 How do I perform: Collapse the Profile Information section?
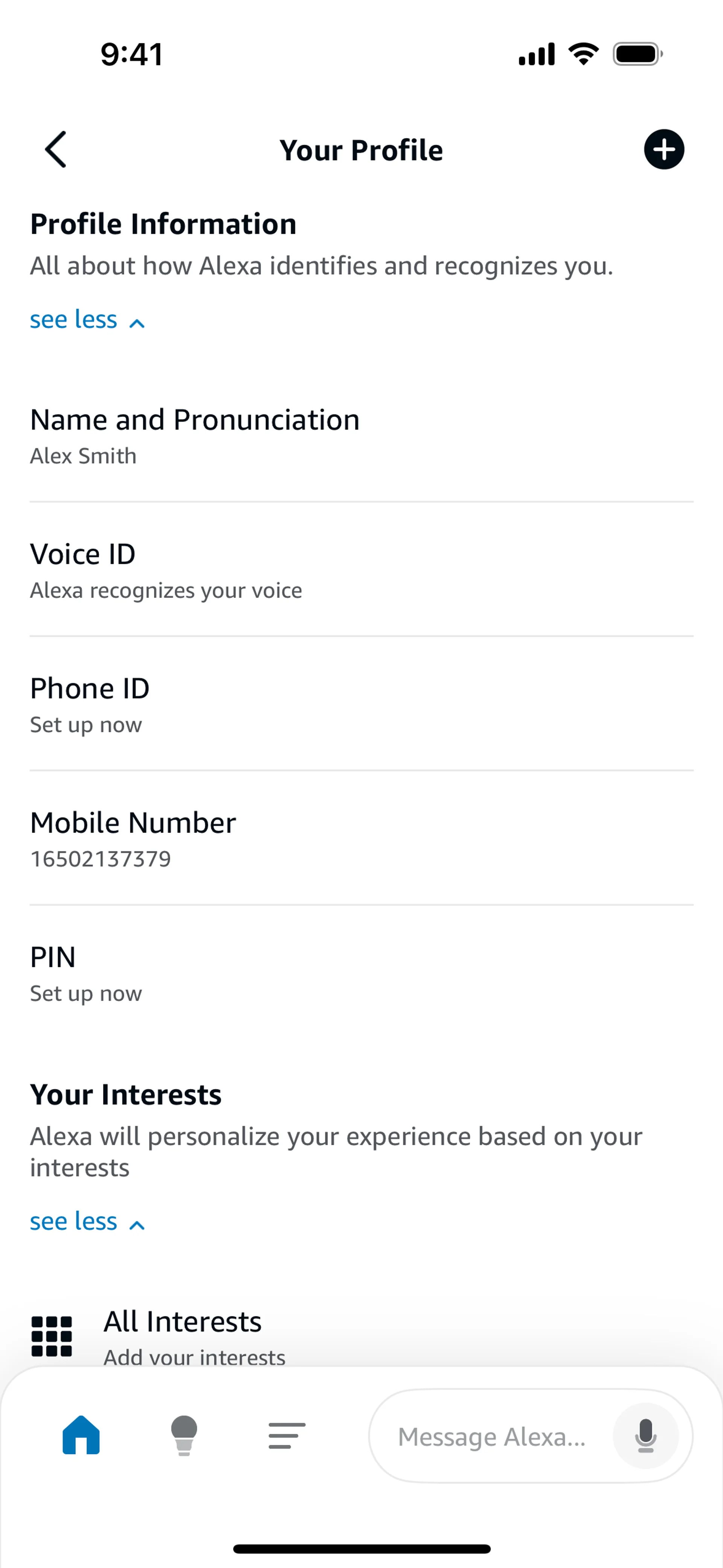[x=87, y=320]
